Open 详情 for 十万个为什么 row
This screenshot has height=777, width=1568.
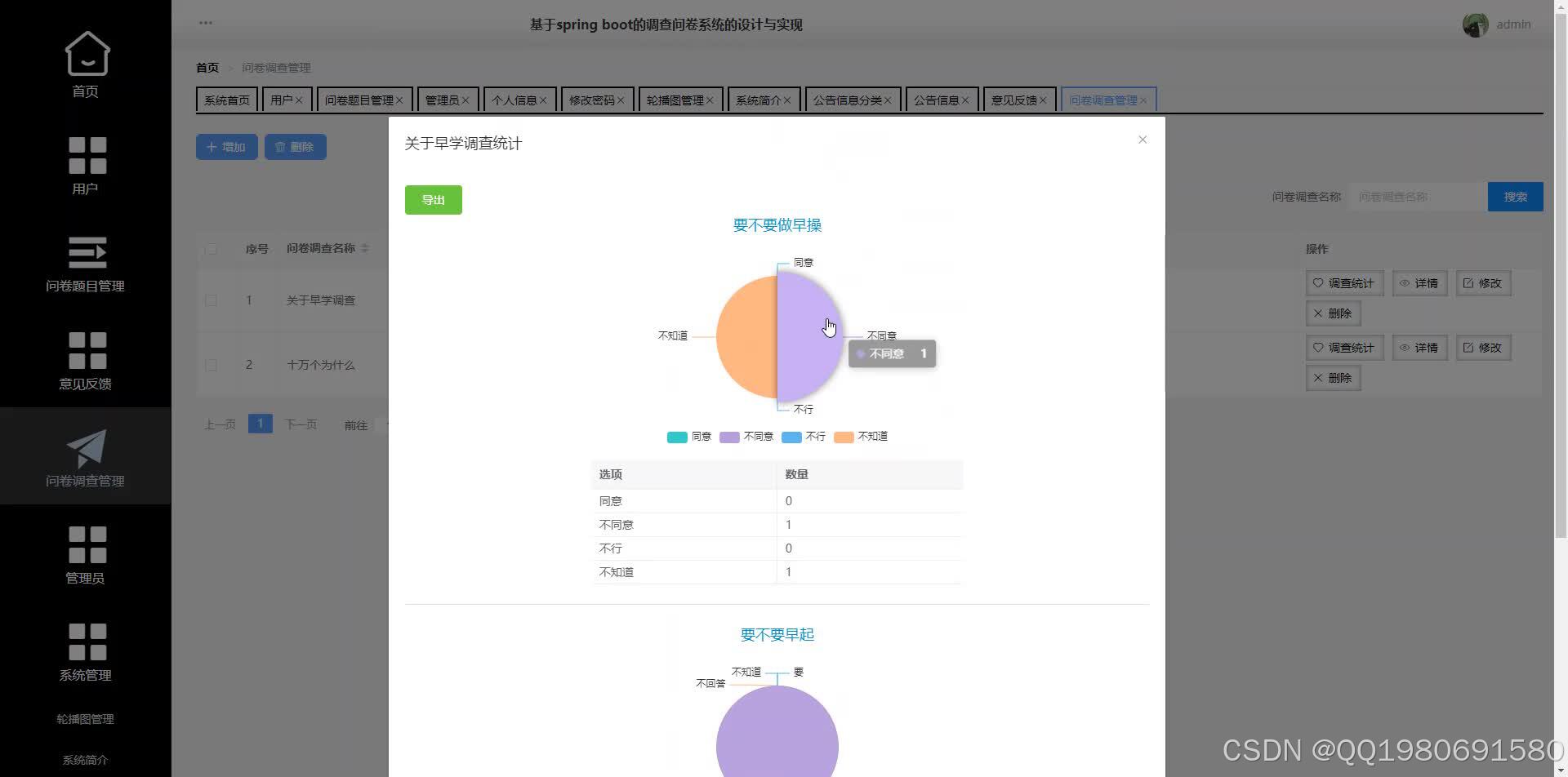pyautogui.click(x=1419, y=348)
